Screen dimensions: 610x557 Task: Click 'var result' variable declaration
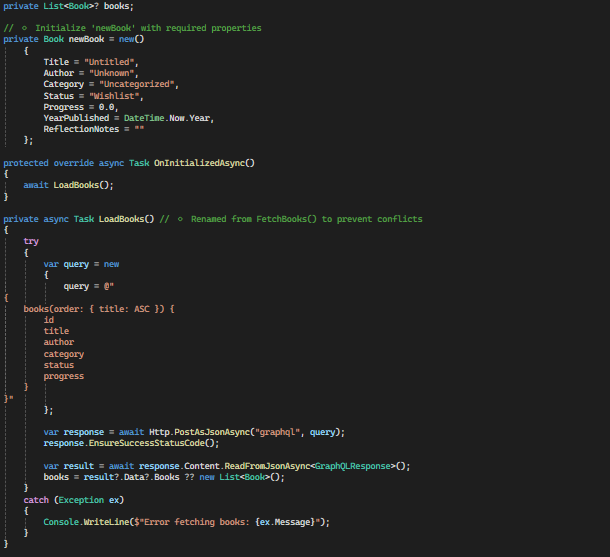[x=69, y=466]
